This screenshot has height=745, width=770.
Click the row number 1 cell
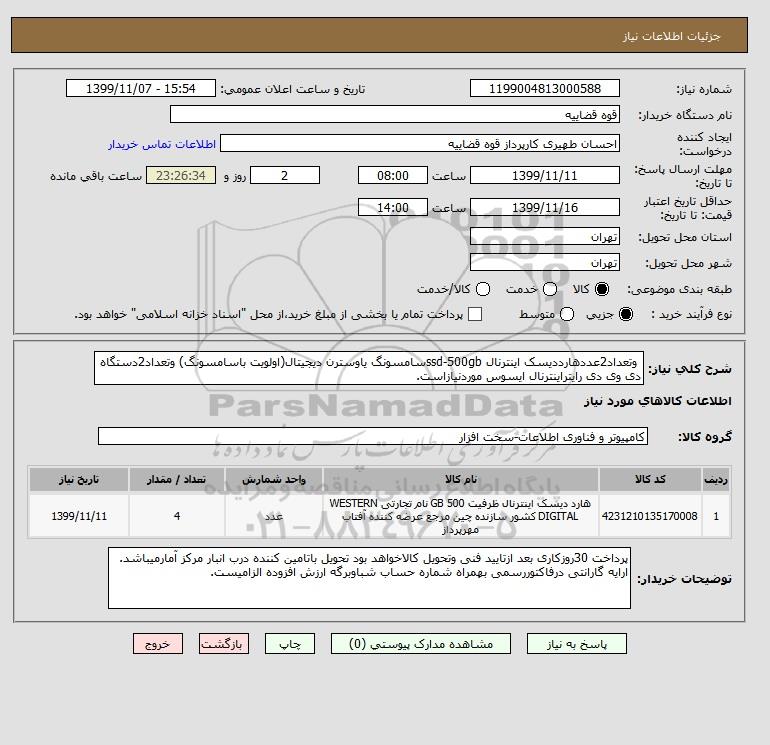pos(716,516)
